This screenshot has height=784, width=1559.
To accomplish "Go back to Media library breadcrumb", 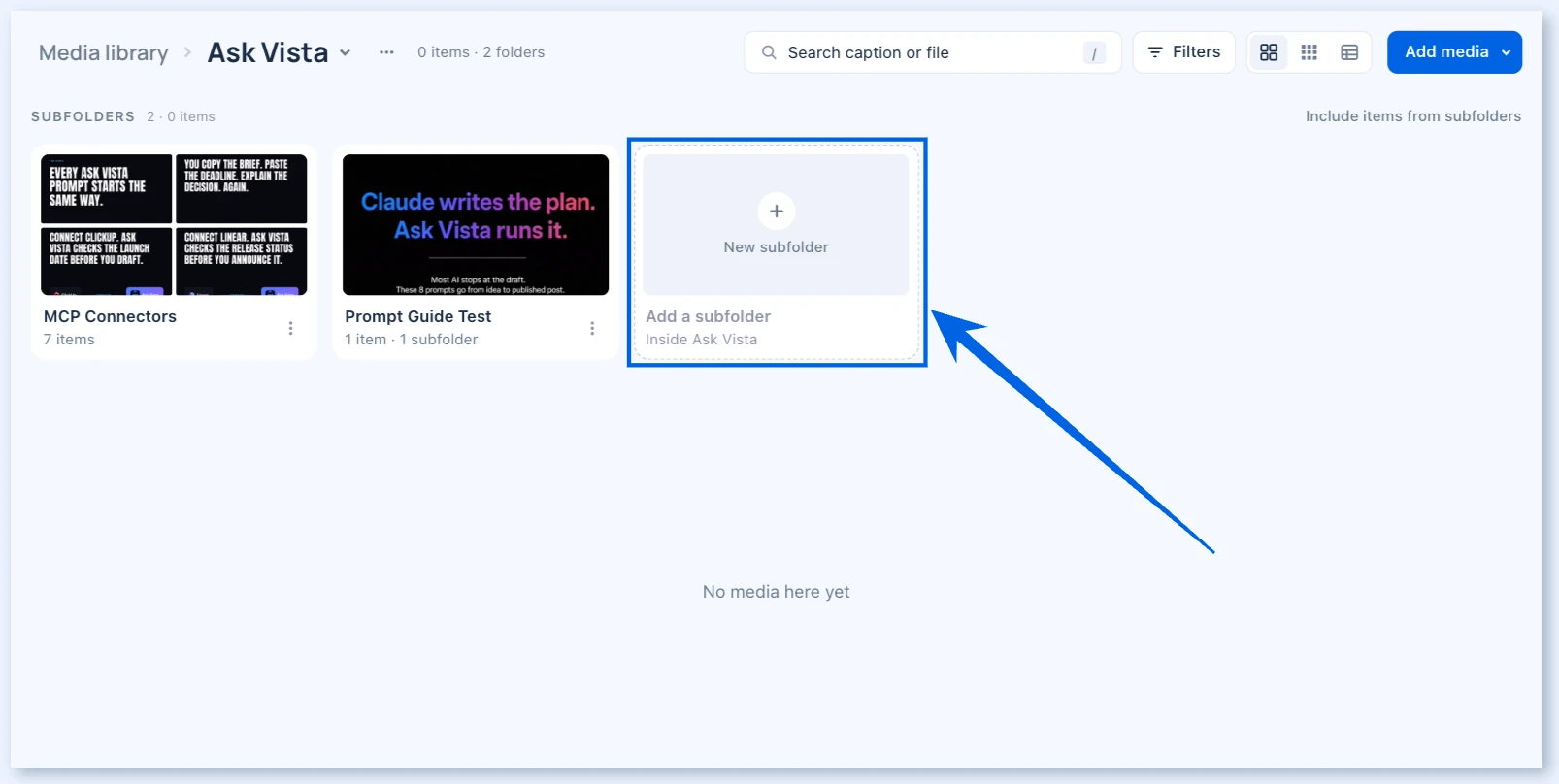I will point(104,52).
